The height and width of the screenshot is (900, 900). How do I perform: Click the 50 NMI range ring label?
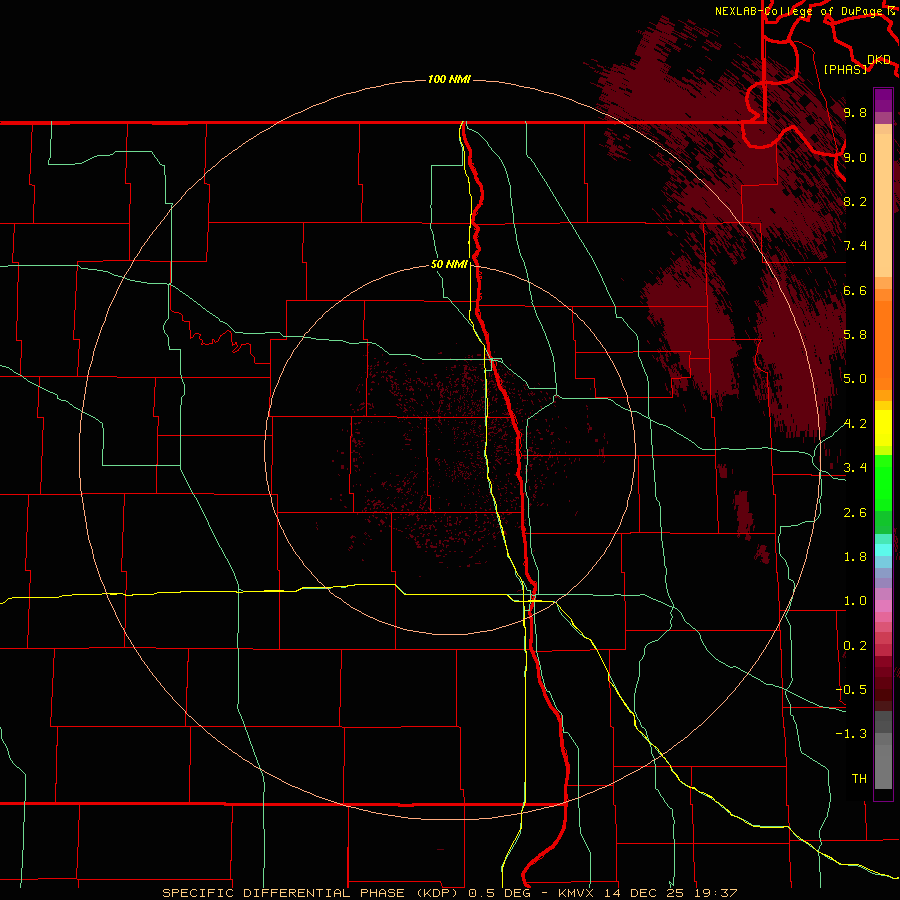[449, 264]
